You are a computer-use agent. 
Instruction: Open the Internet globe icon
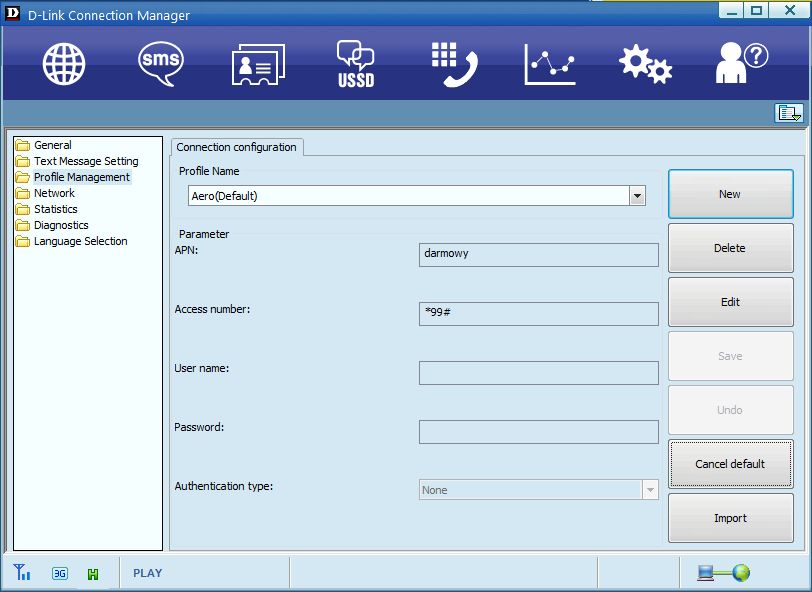point(64,64)
